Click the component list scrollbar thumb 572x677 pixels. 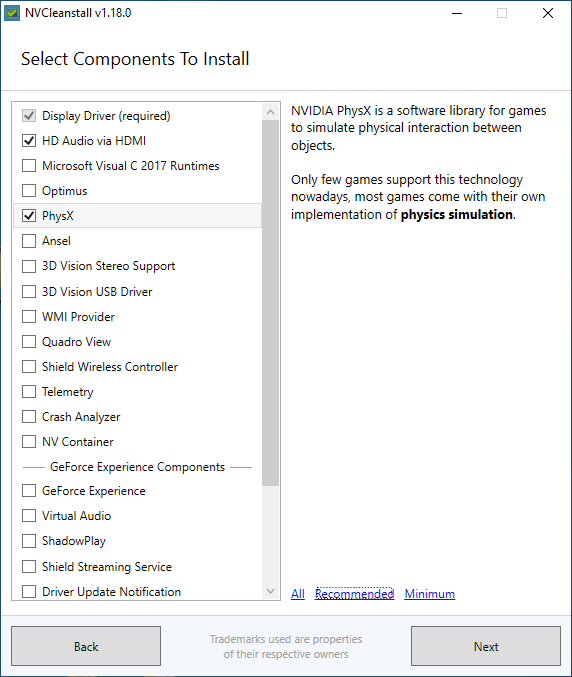click(x=270, y=303)
